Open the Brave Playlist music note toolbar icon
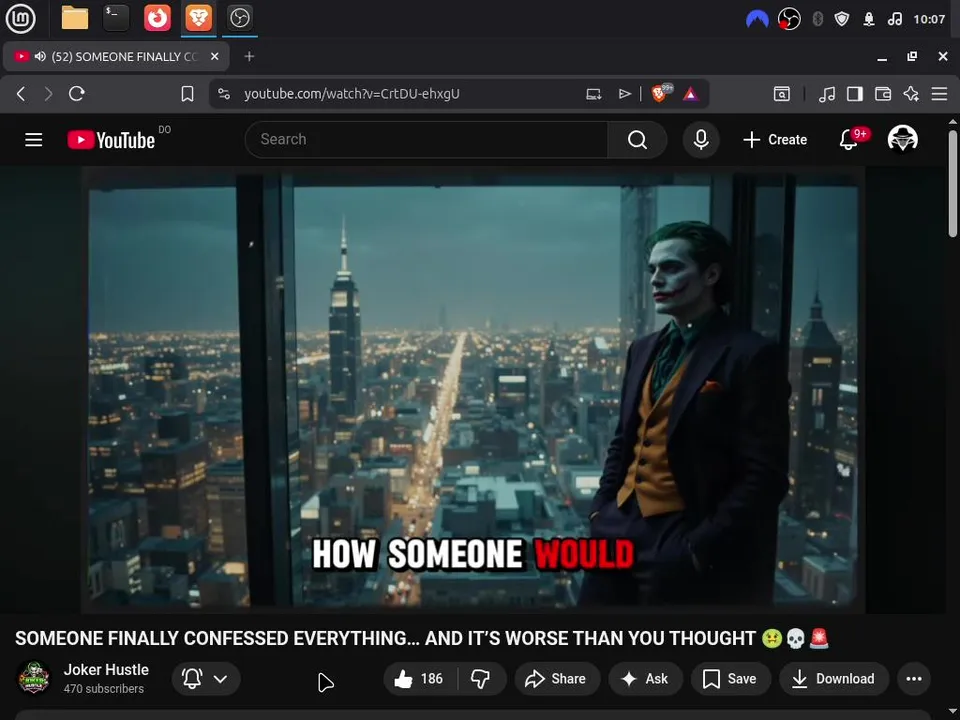Image resolution: width=960 pixels, height=720 pixels. [827, 94]
